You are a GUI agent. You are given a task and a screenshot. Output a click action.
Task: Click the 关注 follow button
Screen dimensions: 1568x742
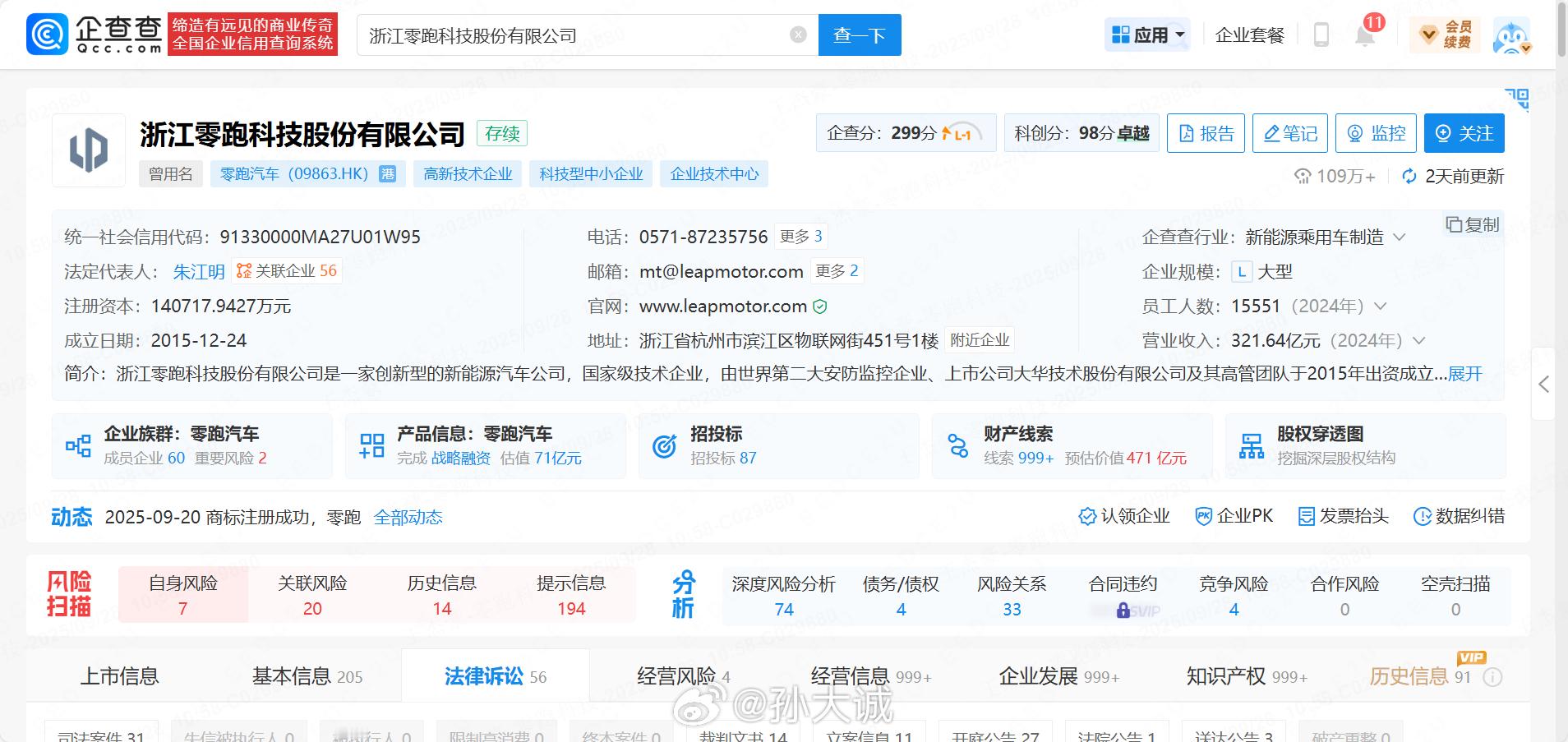(x=1464, y=133)
